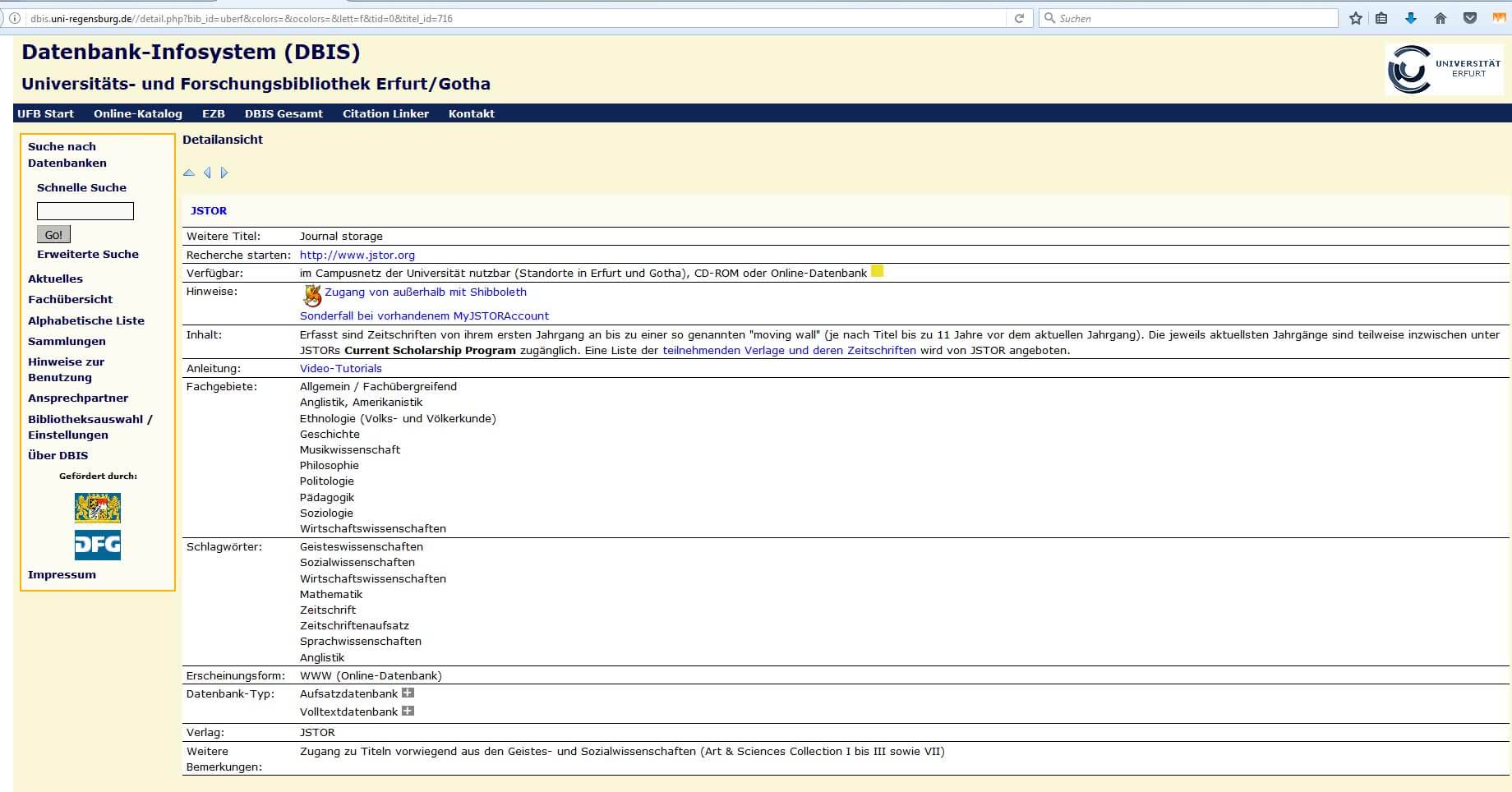Go to the previous entry with the left arrow

[x=207, y=173]
